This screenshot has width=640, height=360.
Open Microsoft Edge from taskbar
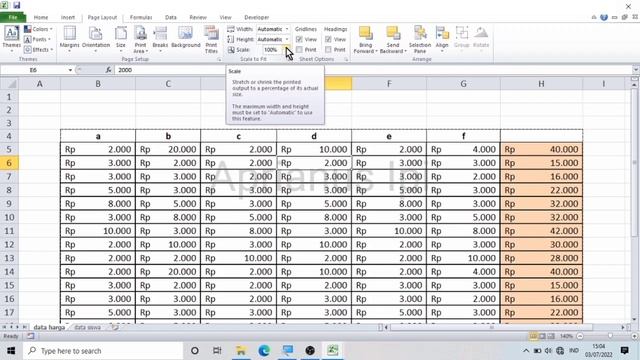click(x=264, y=351)
